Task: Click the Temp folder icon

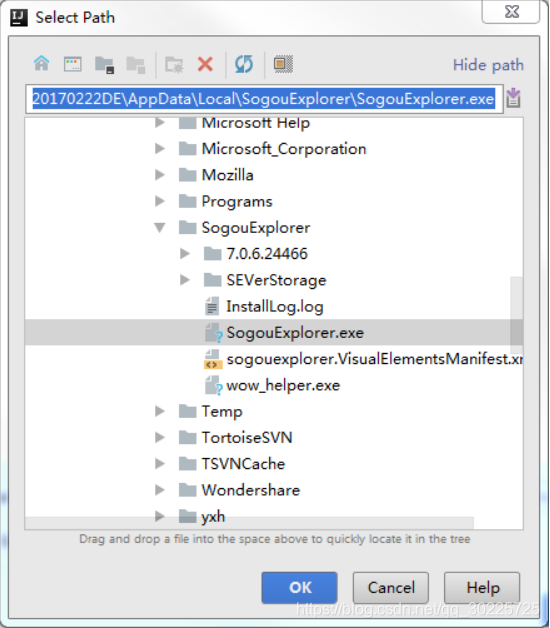Action: pos(187,411)
